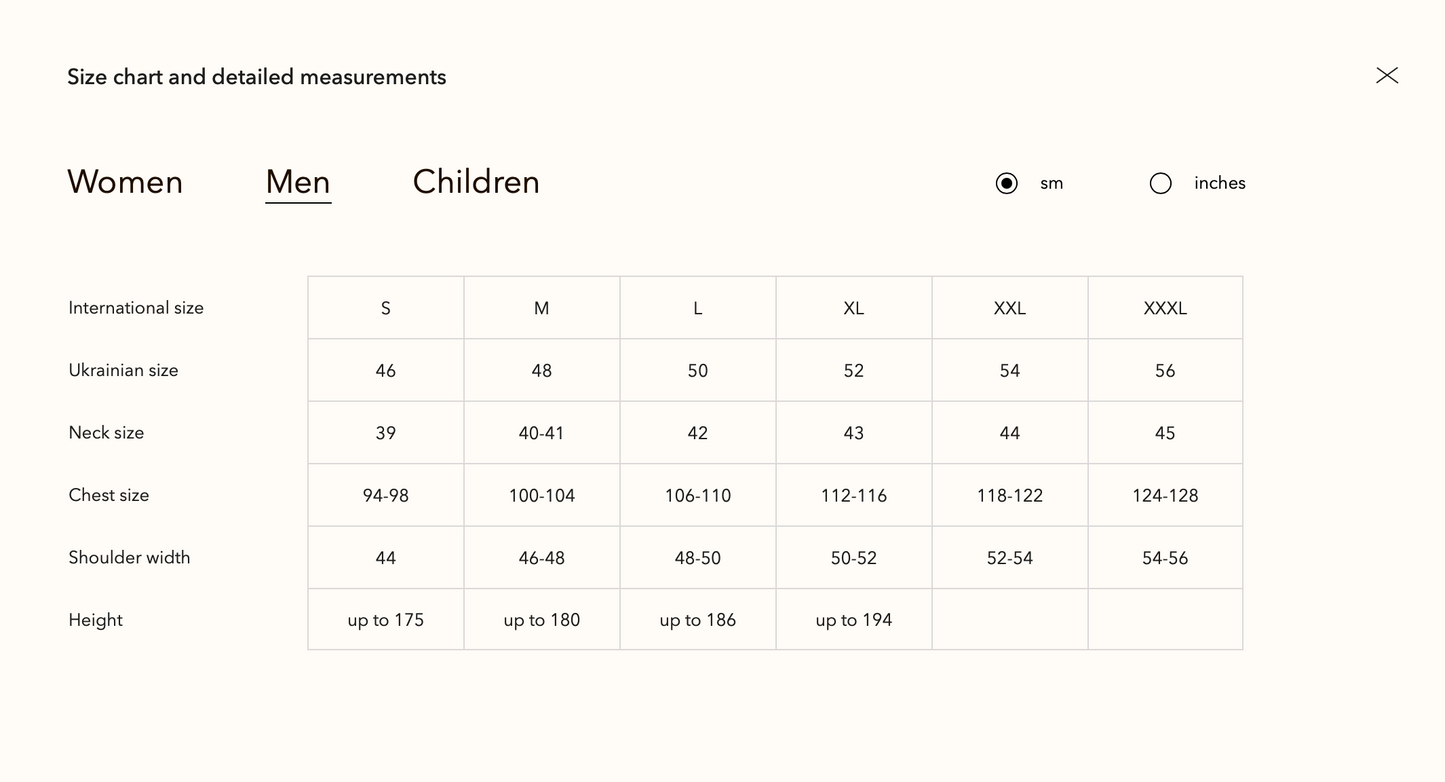Image resolution: width=1445 pixels, height=782 pixels.
Task: Close the size chart dialog
Action: pos(1386,76)
